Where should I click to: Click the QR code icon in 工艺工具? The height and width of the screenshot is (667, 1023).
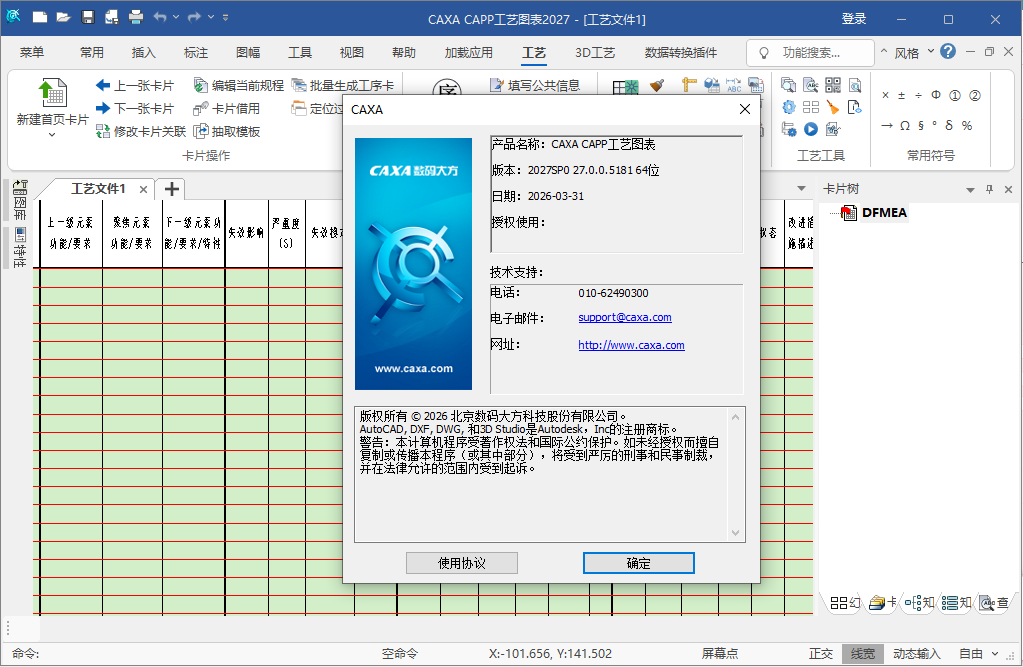[x=832, y=85]
